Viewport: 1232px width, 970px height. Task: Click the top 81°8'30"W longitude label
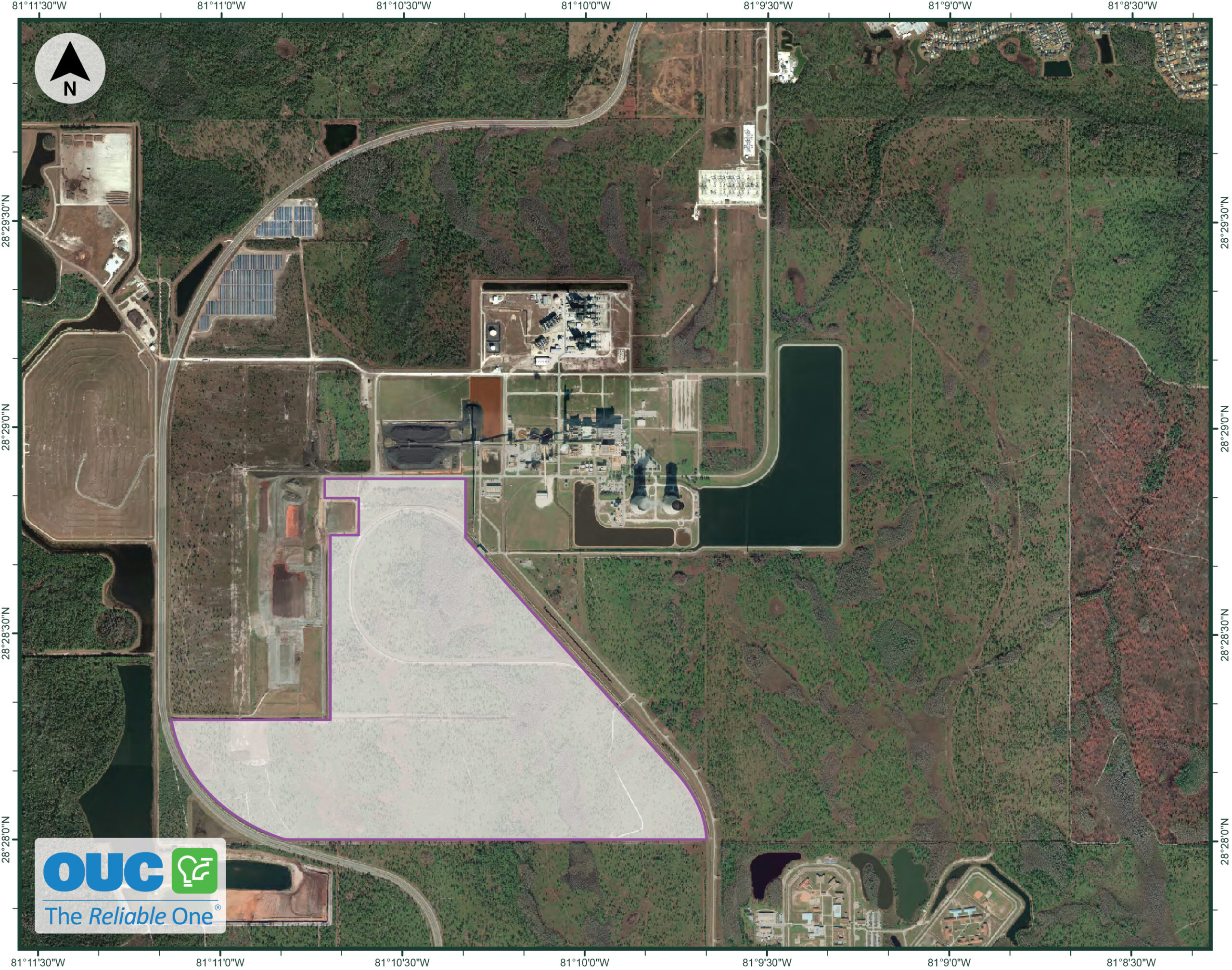(1132, 6)
